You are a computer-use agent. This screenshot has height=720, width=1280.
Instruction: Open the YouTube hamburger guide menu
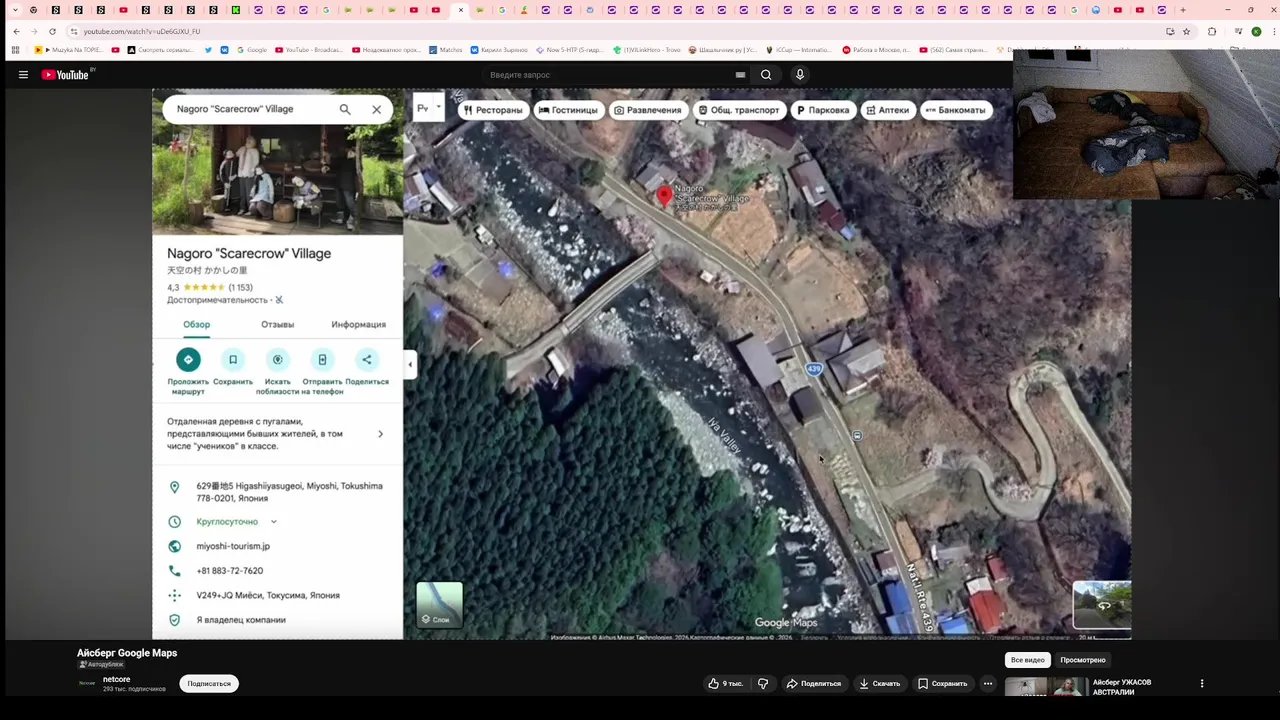click(23, 75)
